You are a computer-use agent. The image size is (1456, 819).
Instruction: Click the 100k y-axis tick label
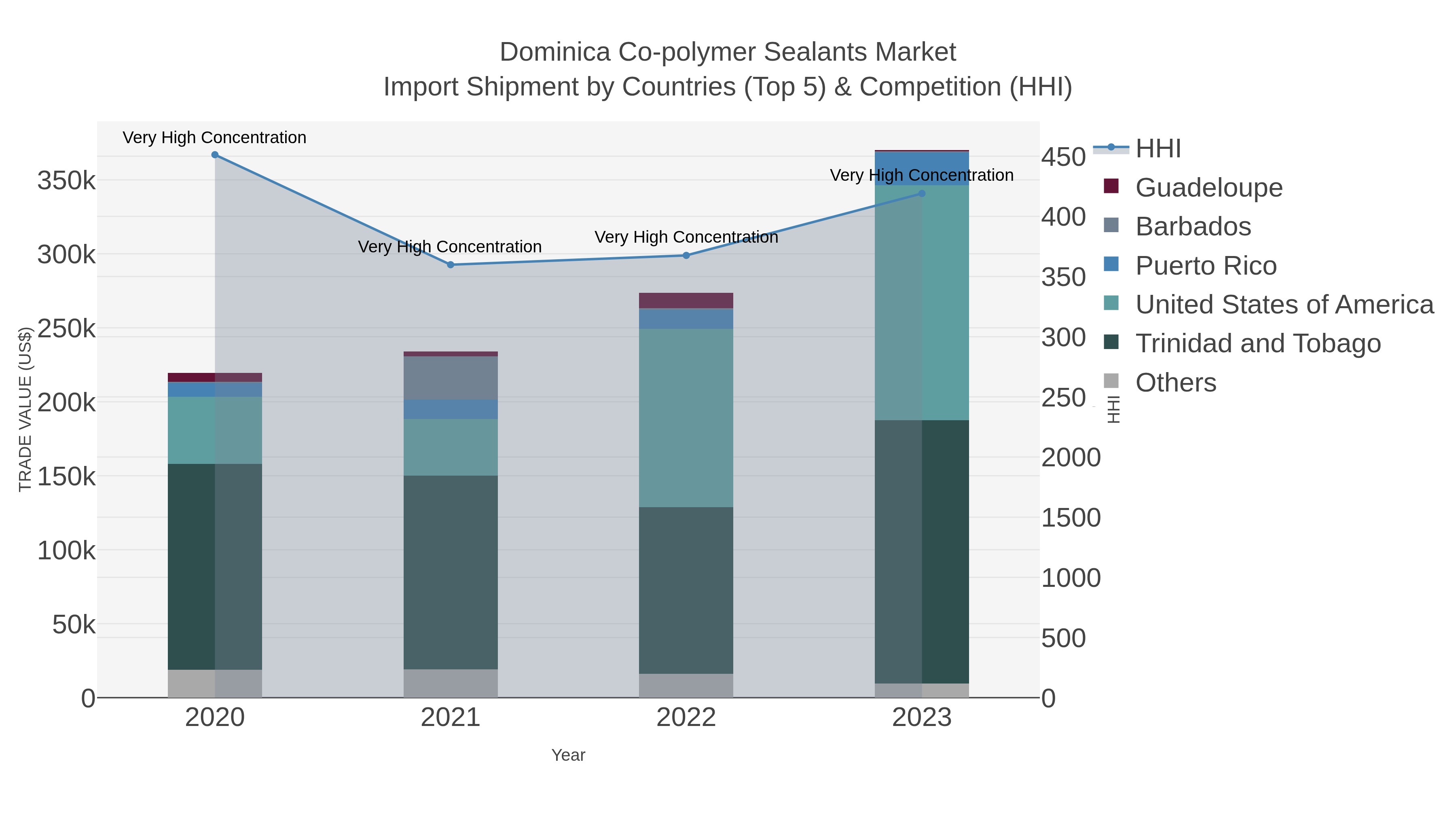(x=67, y=550)
